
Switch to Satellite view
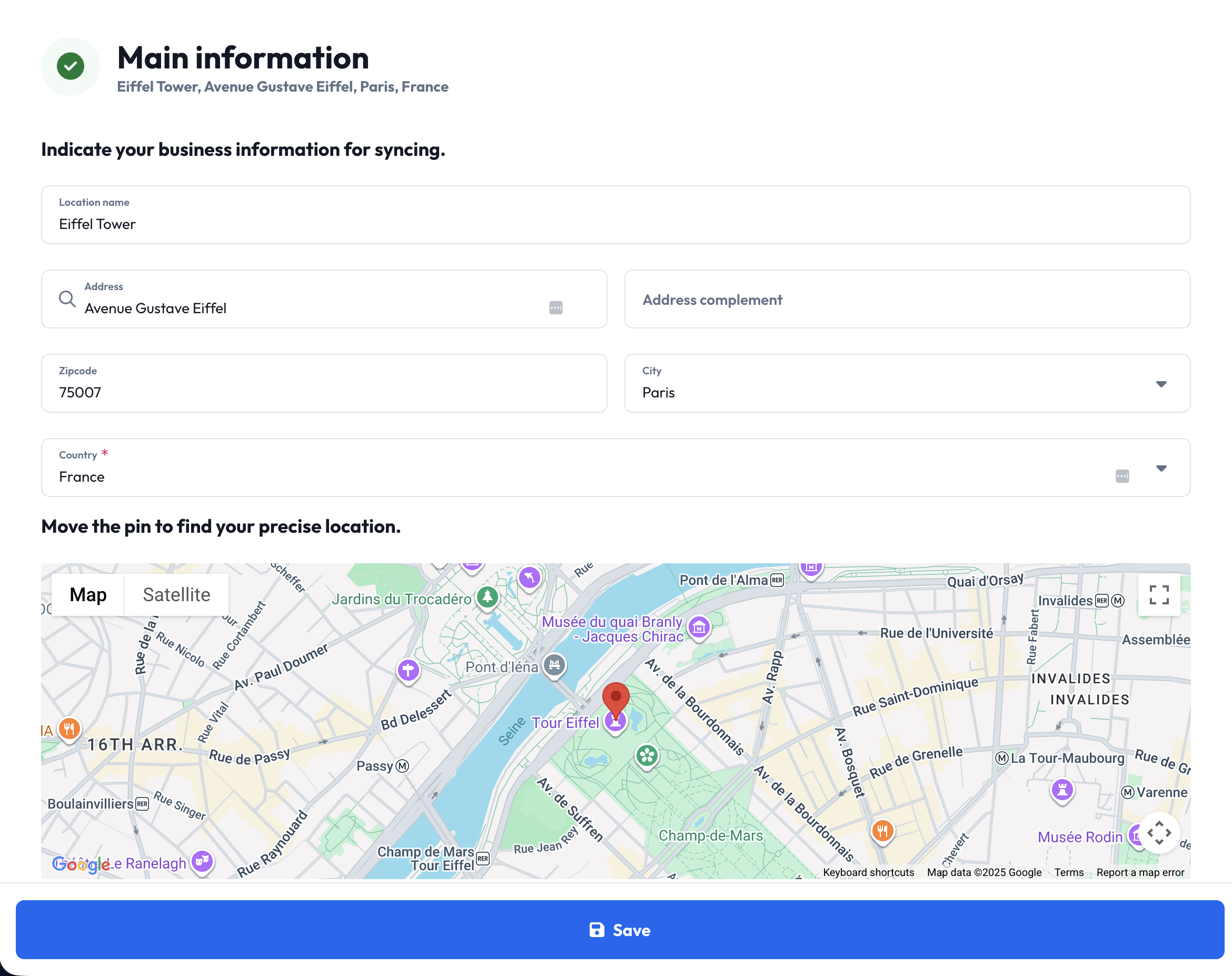176,594
